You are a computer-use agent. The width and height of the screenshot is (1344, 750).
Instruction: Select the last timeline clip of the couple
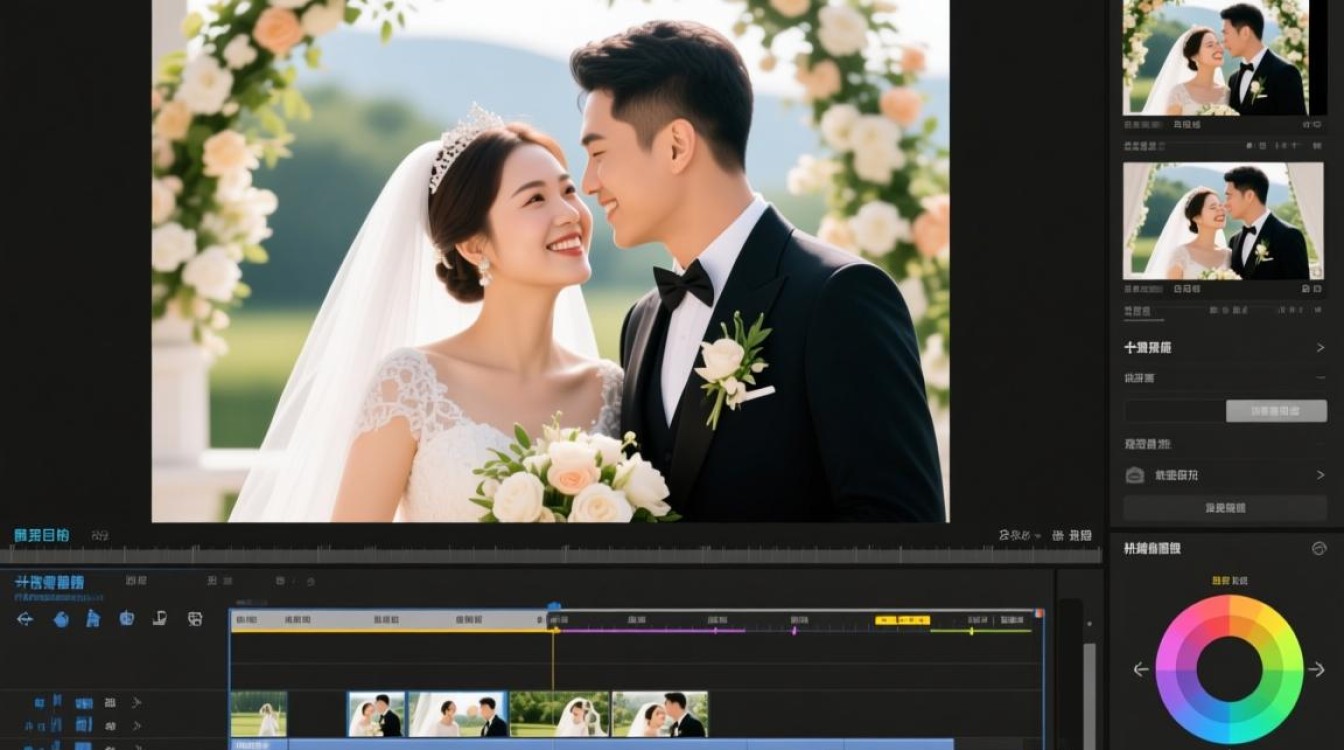point(660,714)
